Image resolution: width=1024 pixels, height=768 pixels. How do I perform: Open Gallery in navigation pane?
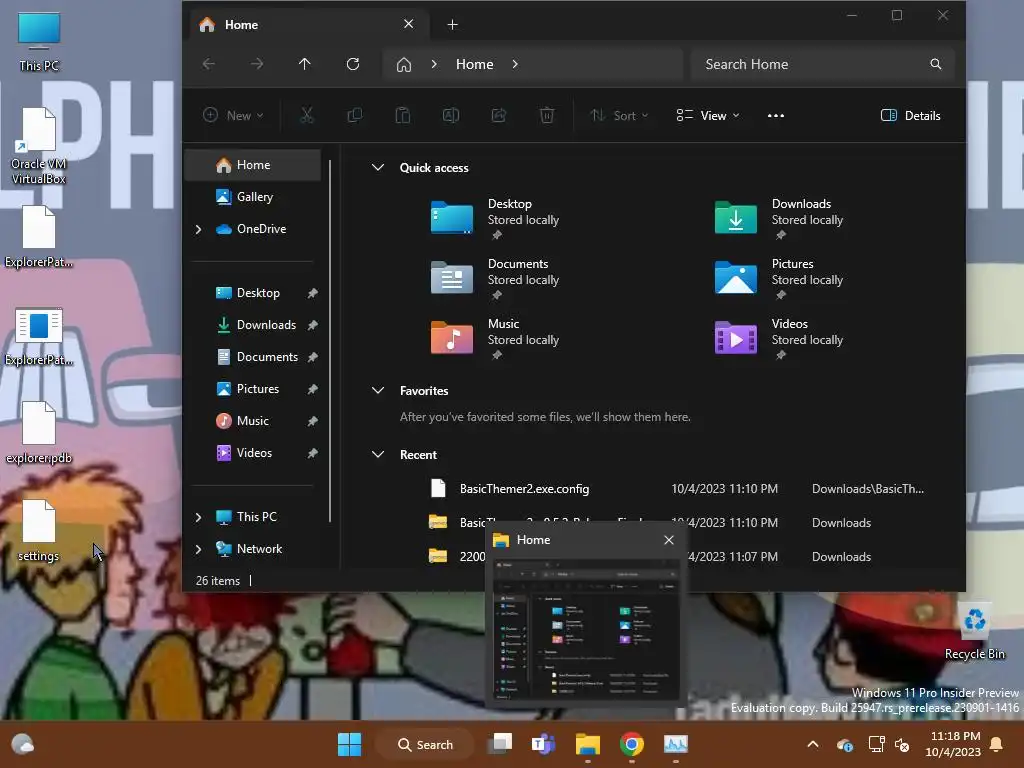[253, 197]
